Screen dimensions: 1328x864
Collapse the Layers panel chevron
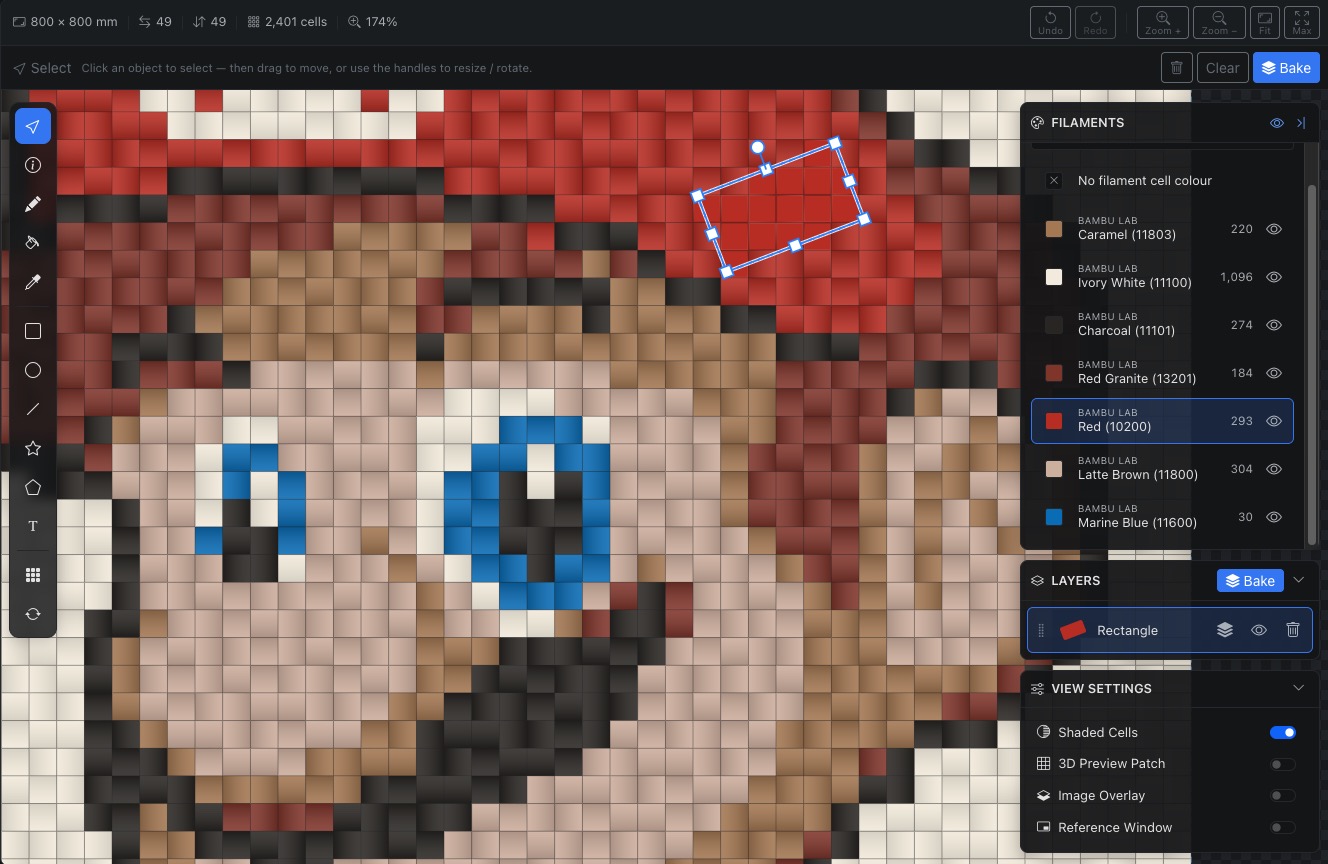pyautogui.click(x=1299, y=580)
